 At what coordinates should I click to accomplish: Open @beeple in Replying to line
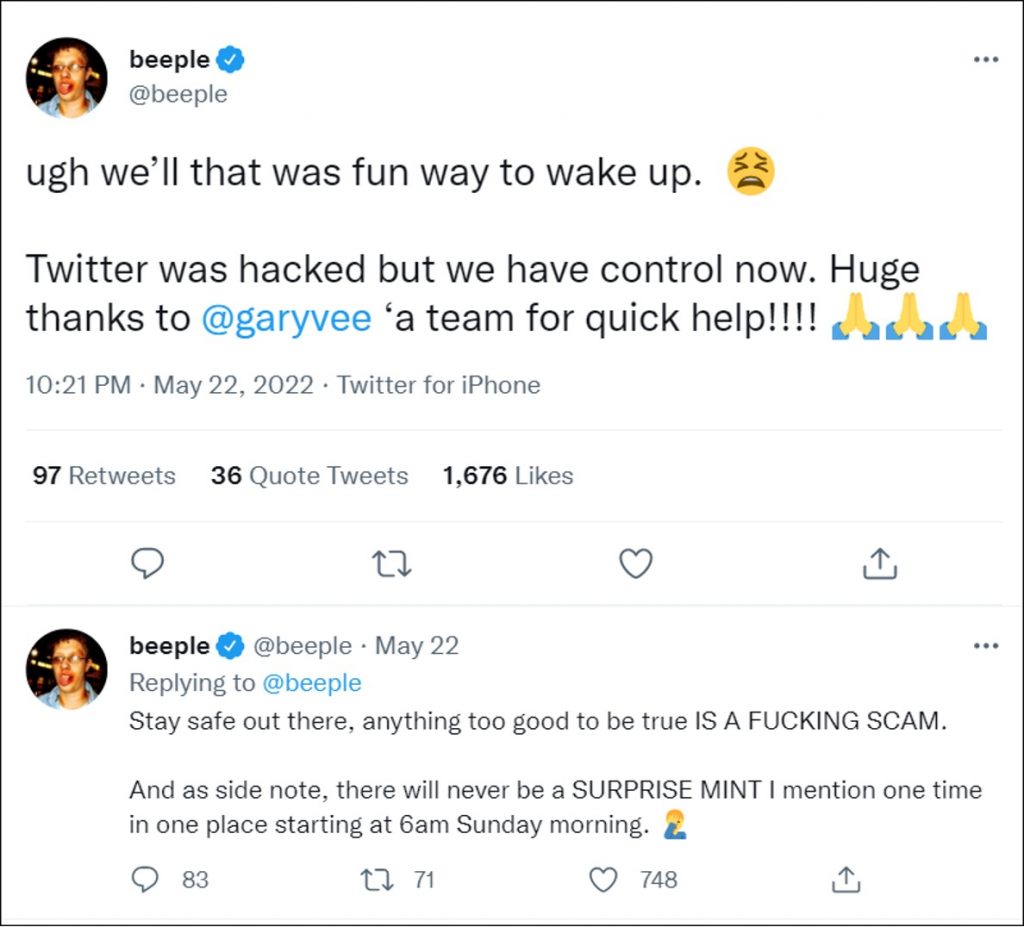[311, 683]
